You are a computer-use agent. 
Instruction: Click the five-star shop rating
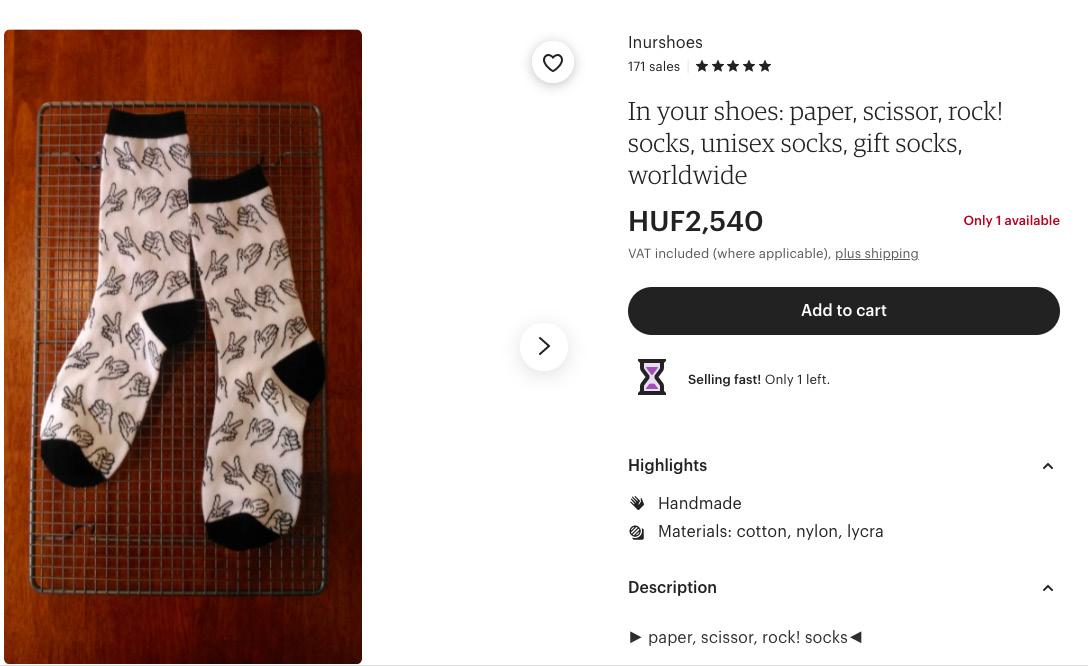pyautogui.click(x=733, y=67)
